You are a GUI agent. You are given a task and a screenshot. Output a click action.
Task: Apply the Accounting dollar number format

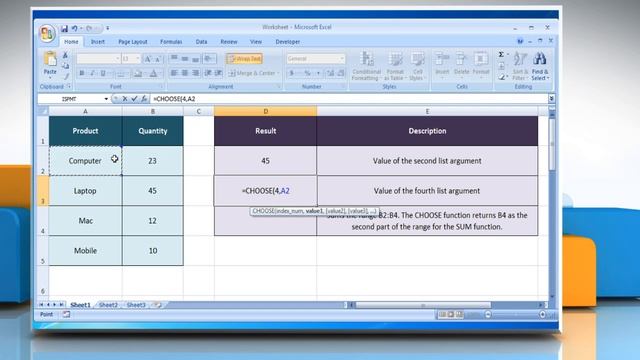[291, 73]
